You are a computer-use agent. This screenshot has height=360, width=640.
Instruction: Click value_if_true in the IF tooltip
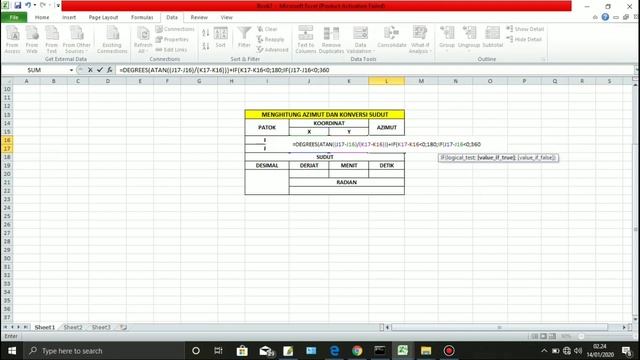click(496, 158)
